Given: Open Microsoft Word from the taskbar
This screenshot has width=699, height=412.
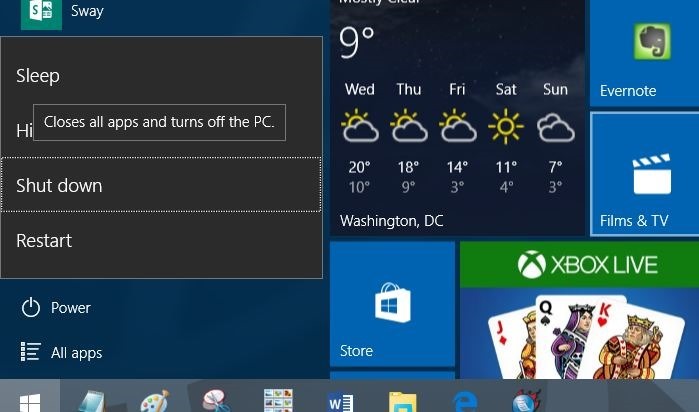Looking at the screenshot, I should (x=341, y=402).
